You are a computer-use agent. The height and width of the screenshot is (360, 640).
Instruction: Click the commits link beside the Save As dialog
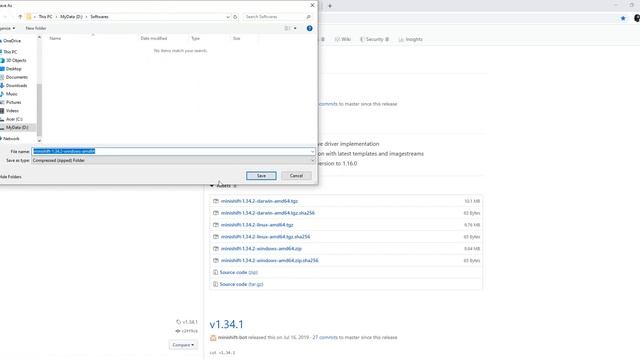[x=328, y=104]
